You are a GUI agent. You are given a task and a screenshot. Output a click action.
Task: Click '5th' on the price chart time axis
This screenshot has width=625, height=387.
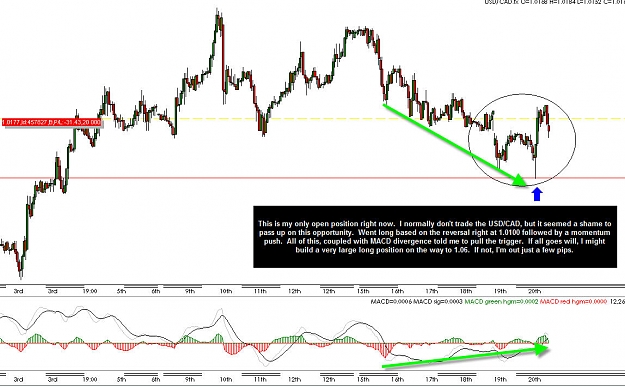click(122, 291)
